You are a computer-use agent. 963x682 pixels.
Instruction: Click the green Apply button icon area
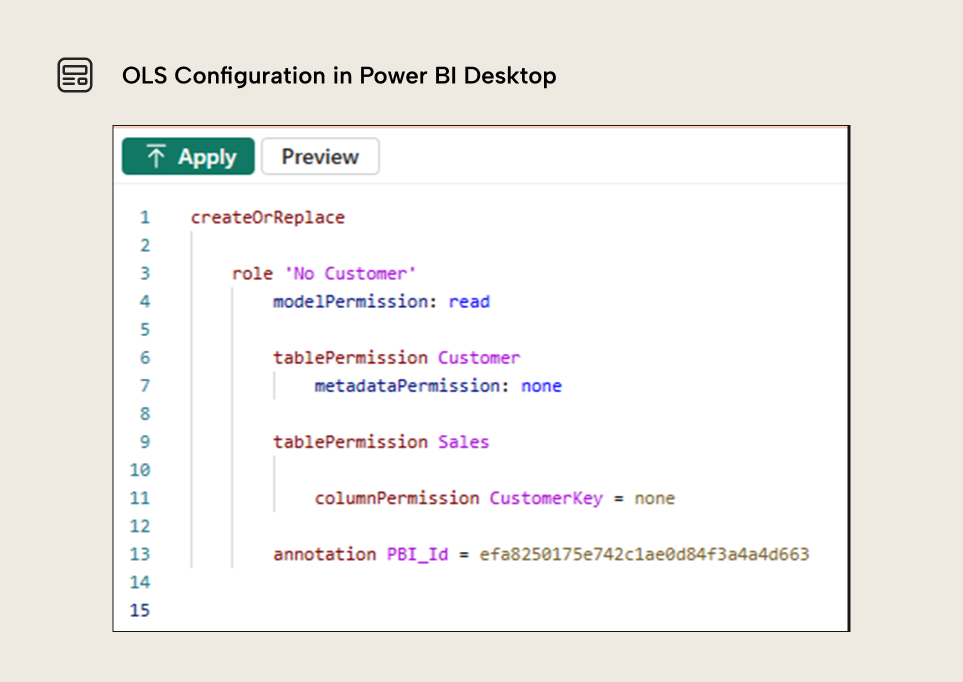[187, 156]
